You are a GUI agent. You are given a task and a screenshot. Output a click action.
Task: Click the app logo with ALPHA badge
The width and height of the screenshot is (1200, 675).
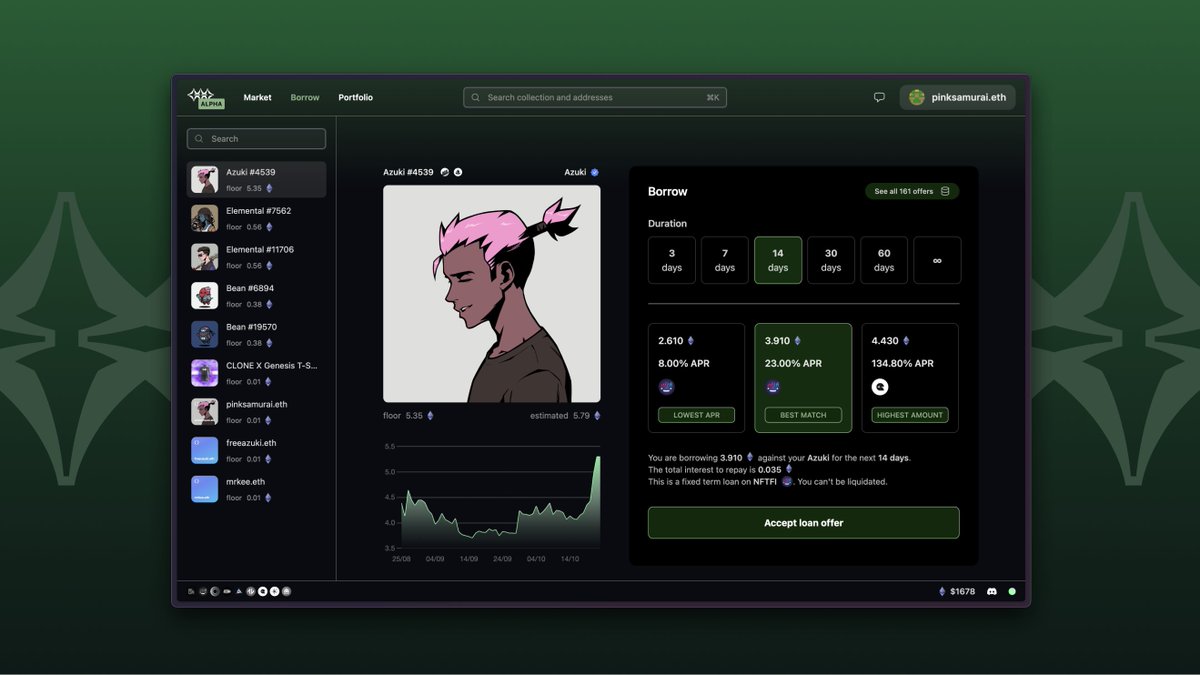(206, 97)
